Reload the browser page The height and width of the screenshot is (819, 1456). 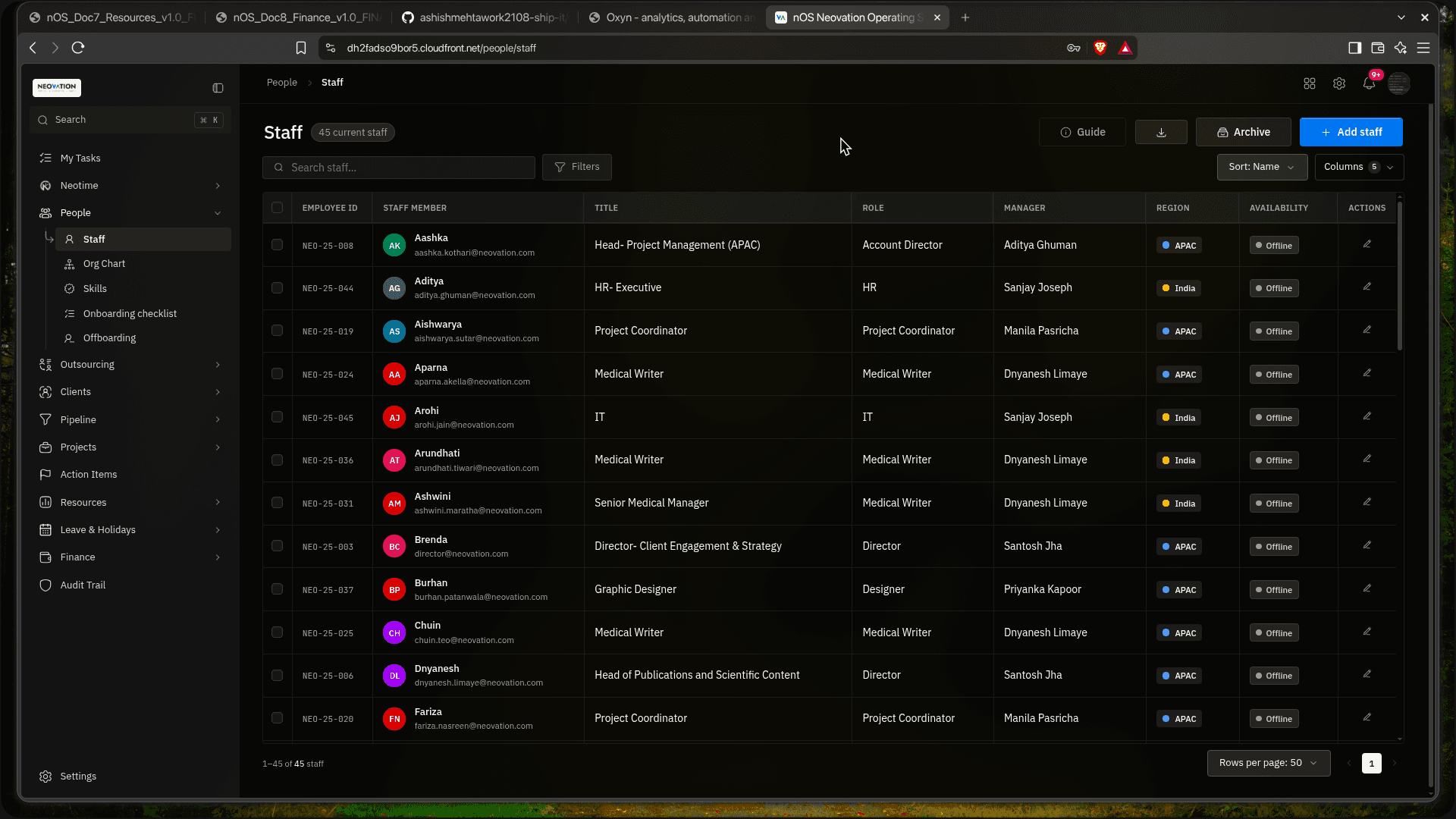[x=78, y=48]
